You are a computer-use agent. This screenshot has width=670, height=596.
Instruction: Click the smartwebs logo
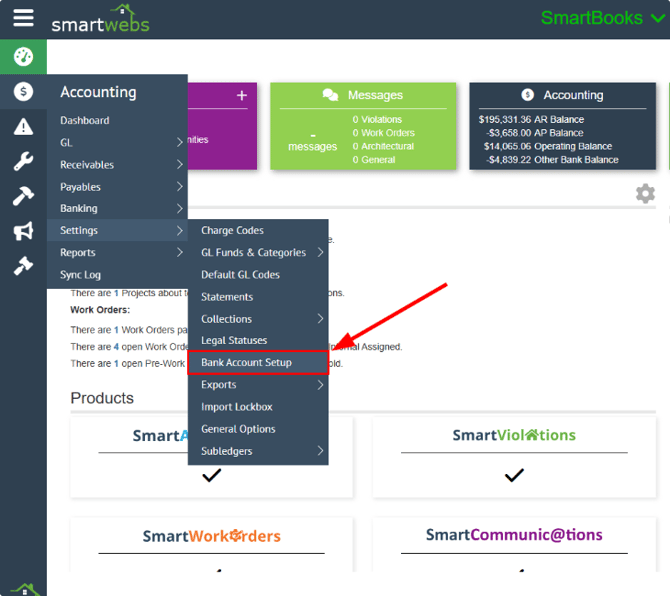100,19
